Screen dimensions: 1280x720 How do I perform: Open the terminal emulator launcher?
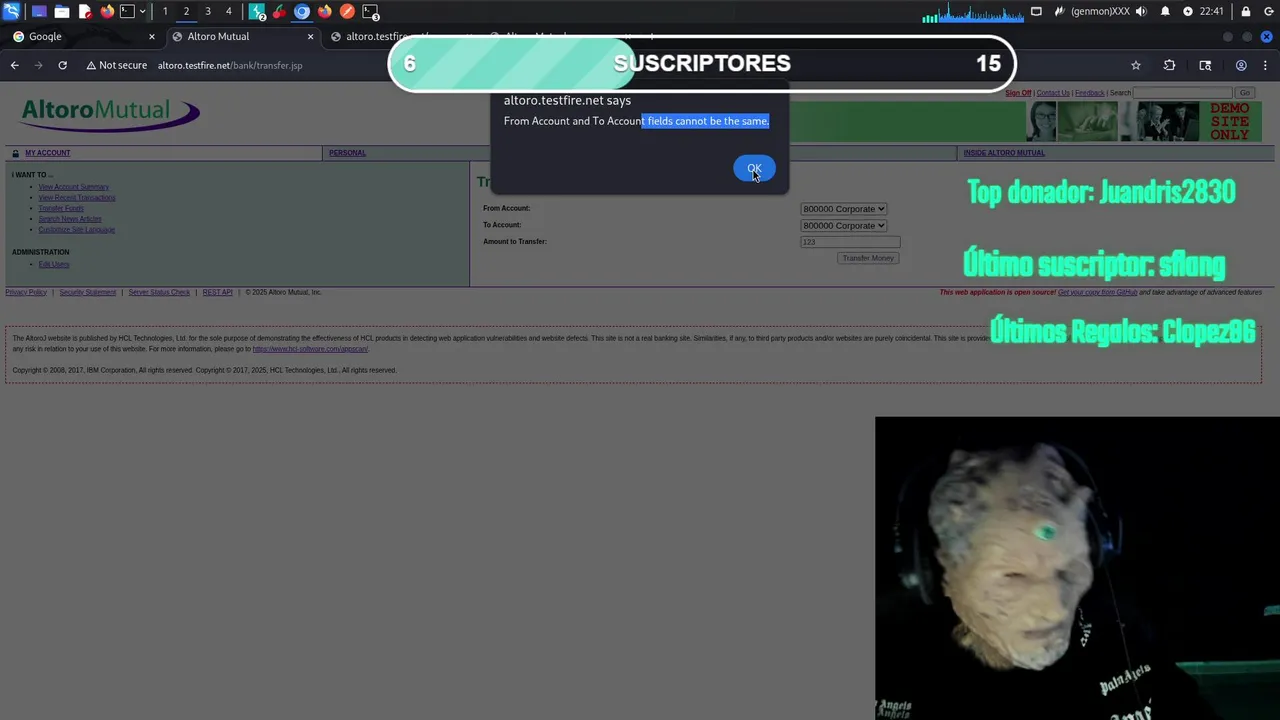(x=127, y=12)
